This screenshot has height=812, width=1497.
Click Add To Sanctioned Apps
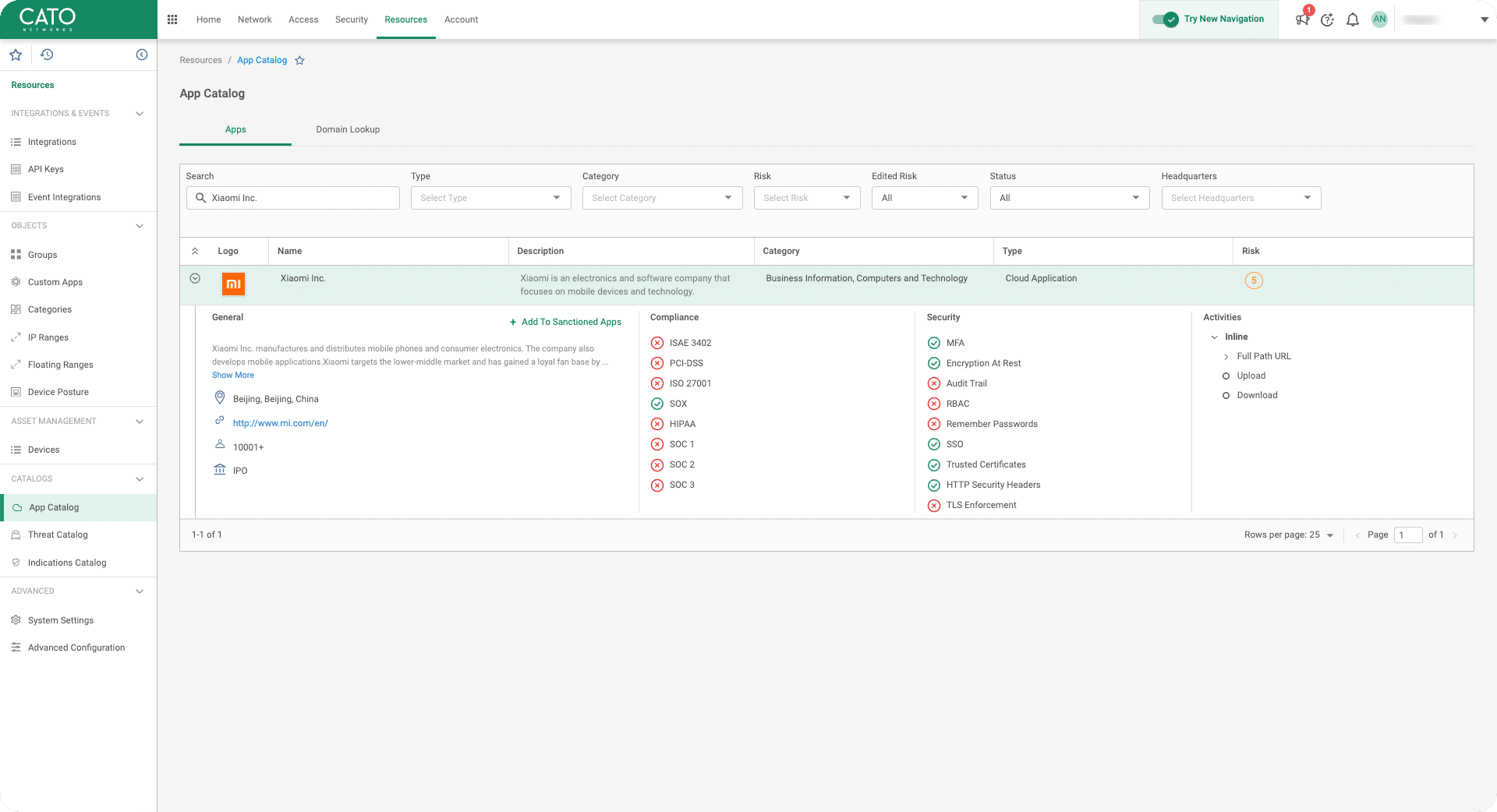pos(565,322)
